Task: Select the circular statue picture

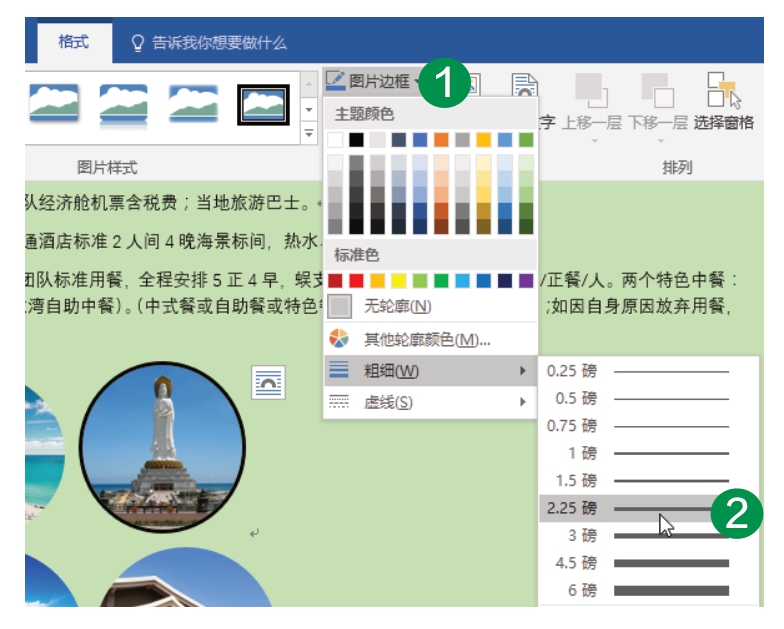Action: point(162,446)
